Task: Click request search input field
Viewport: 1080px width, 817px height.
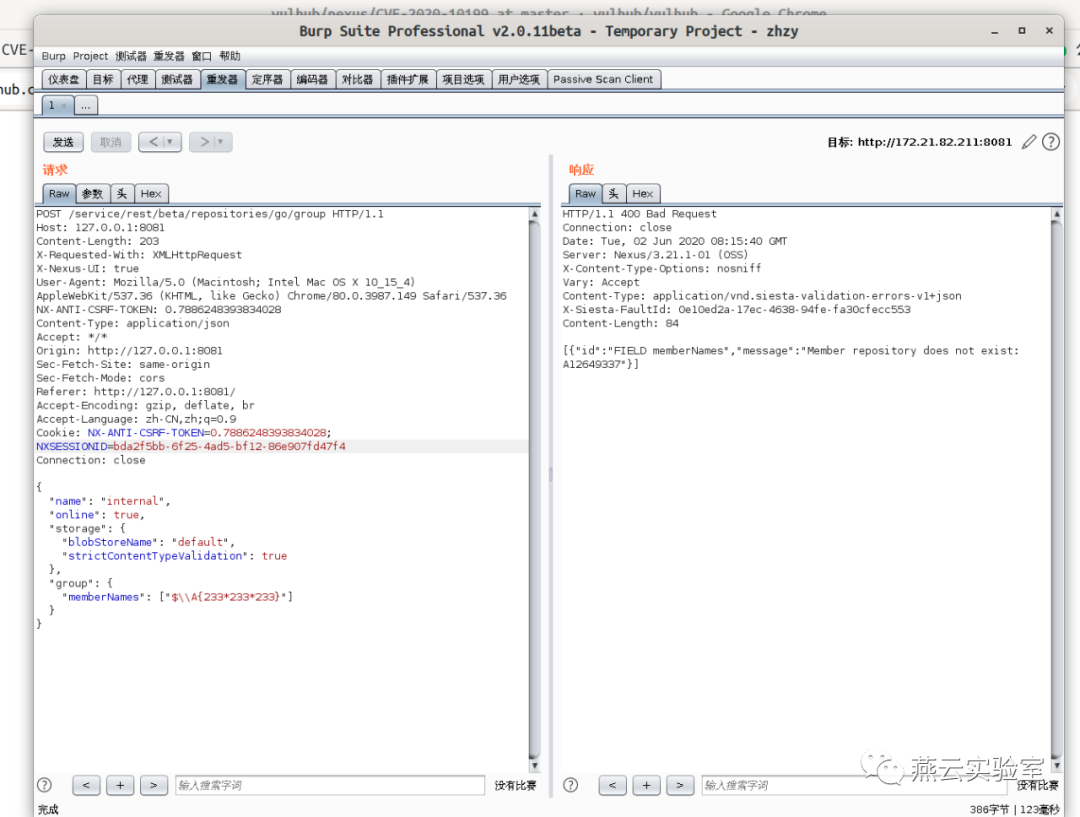Action: [x=330, y=785]
